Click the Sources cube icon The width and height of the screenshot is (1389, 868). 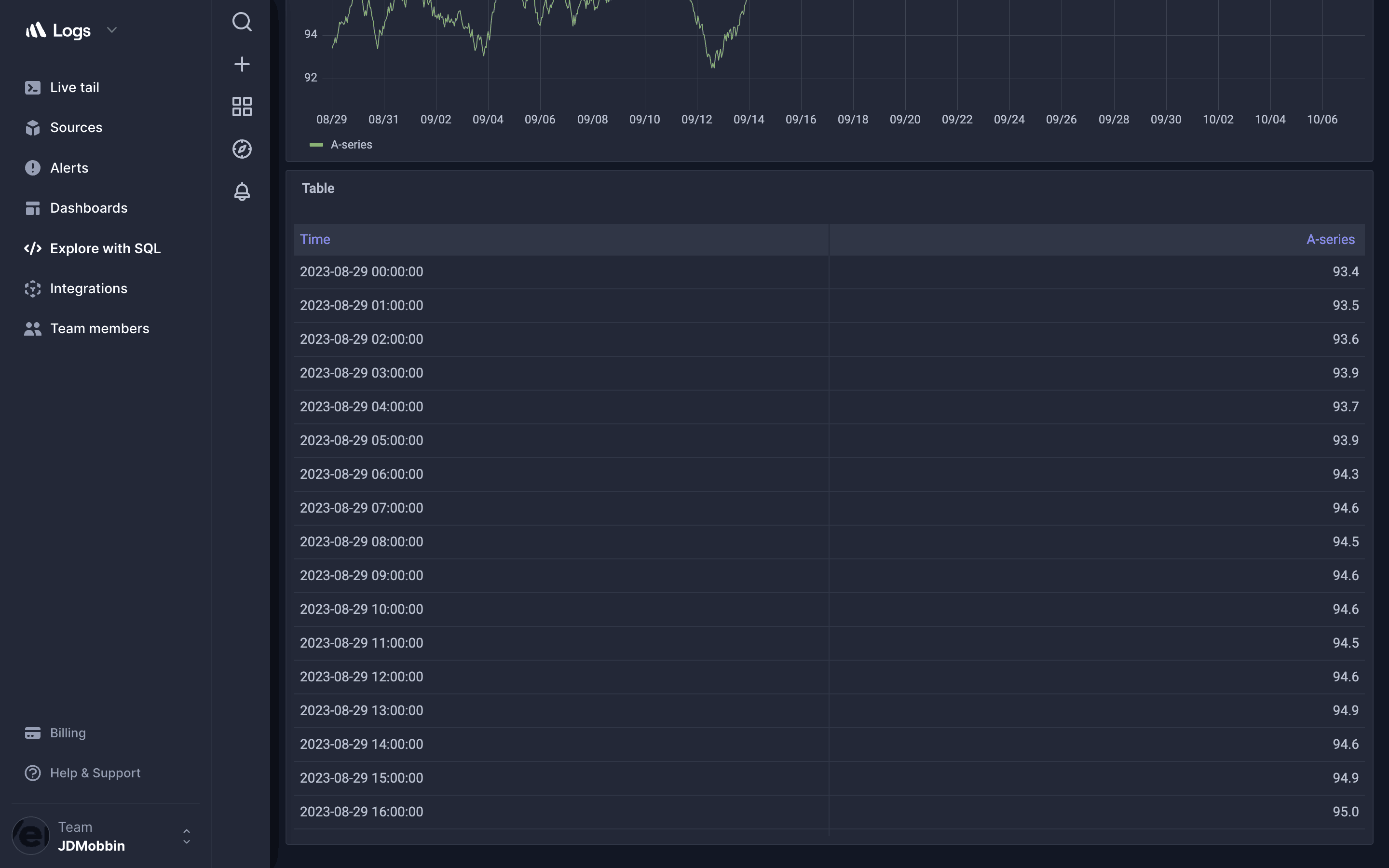pos(33,127)
